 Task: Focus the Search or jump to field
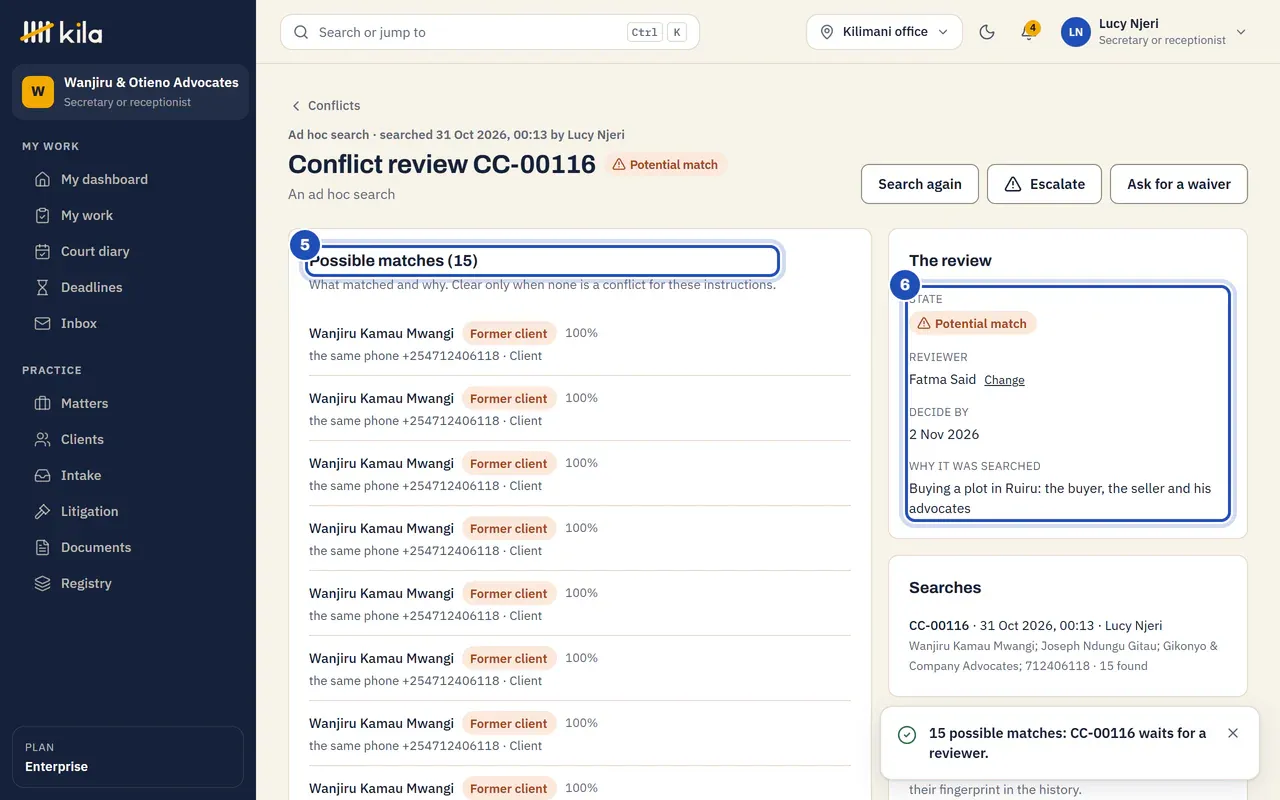pos(490,32)
